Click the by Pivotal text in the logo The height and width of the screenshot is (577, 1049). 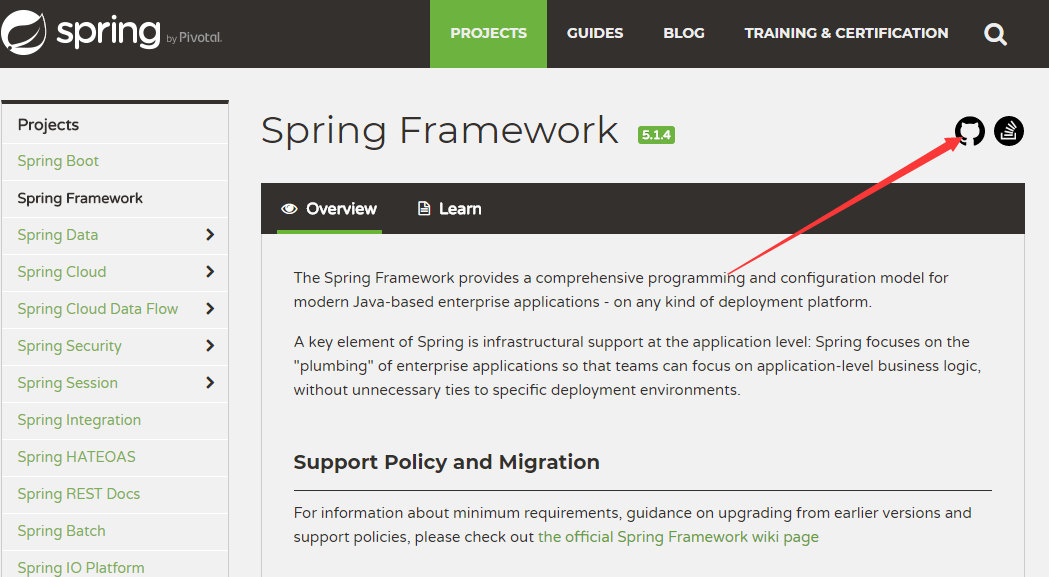coord(194,38)
